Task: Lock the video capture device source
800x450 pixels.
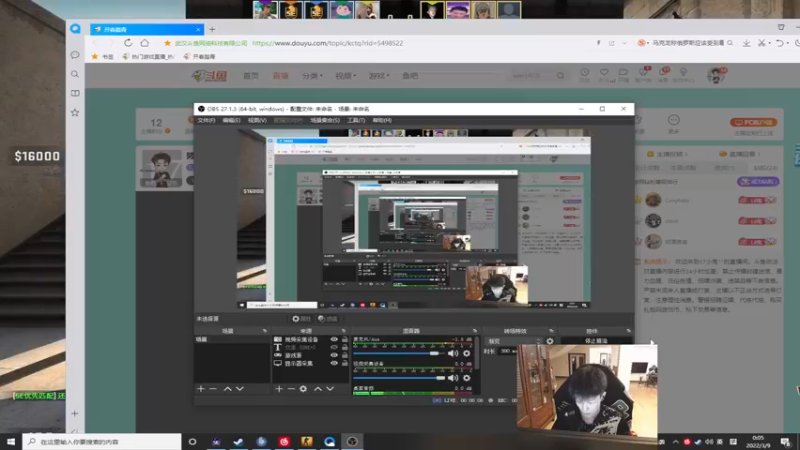Action: point(345,339)
